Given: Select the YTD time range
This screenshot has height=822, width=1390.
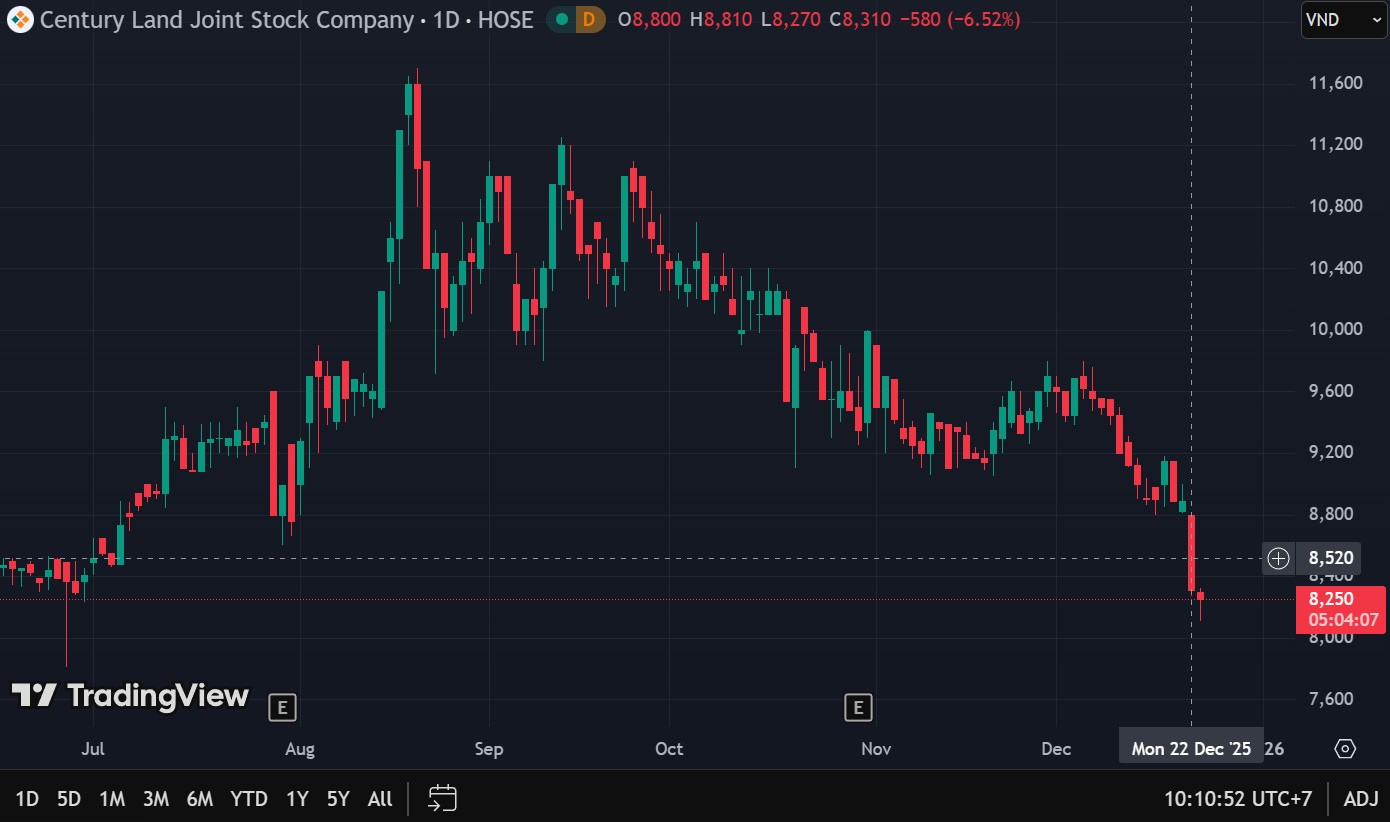Looking at the screenshot, I should click(x=249, y=798).
